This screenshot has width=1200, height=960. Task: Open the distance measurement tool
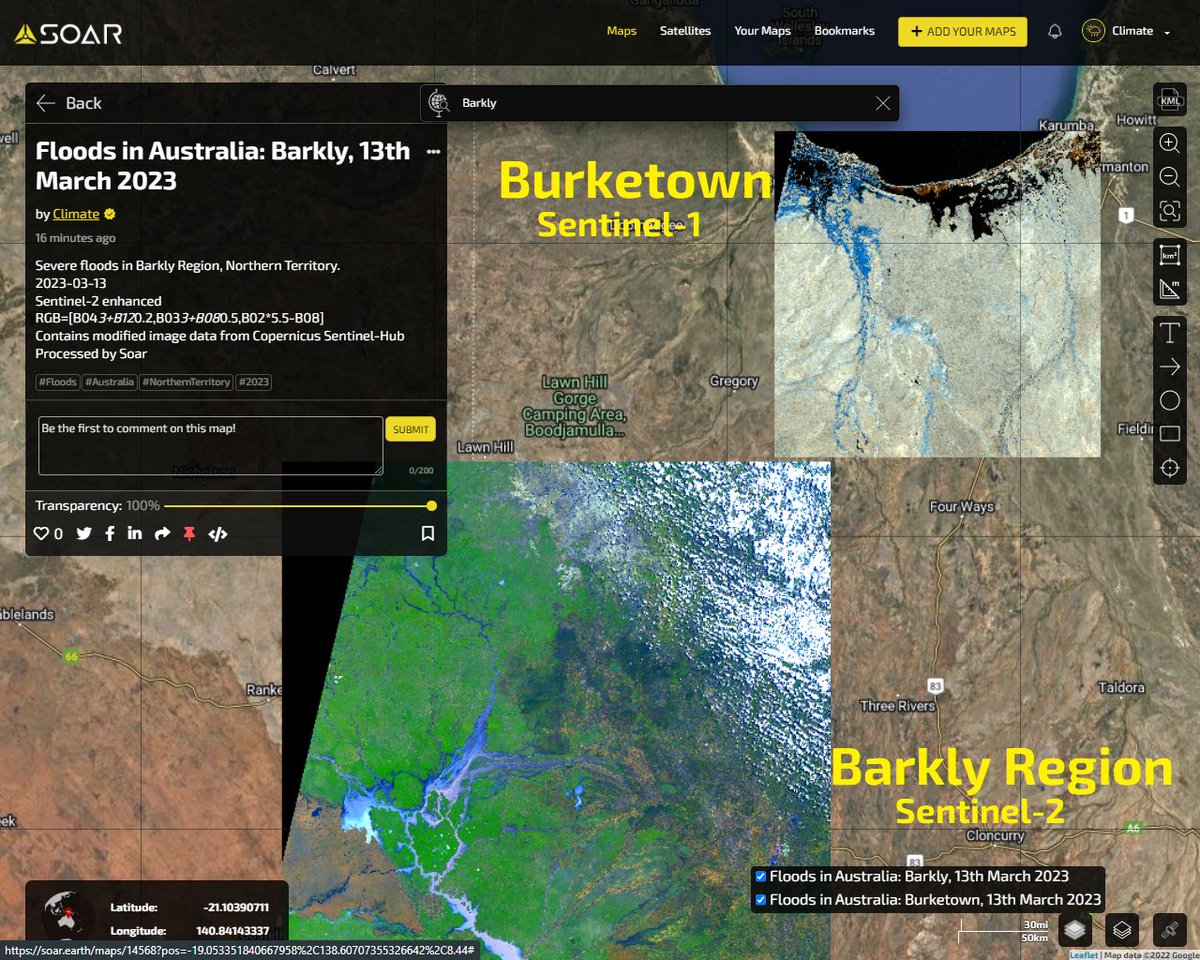click(1169, 289)
